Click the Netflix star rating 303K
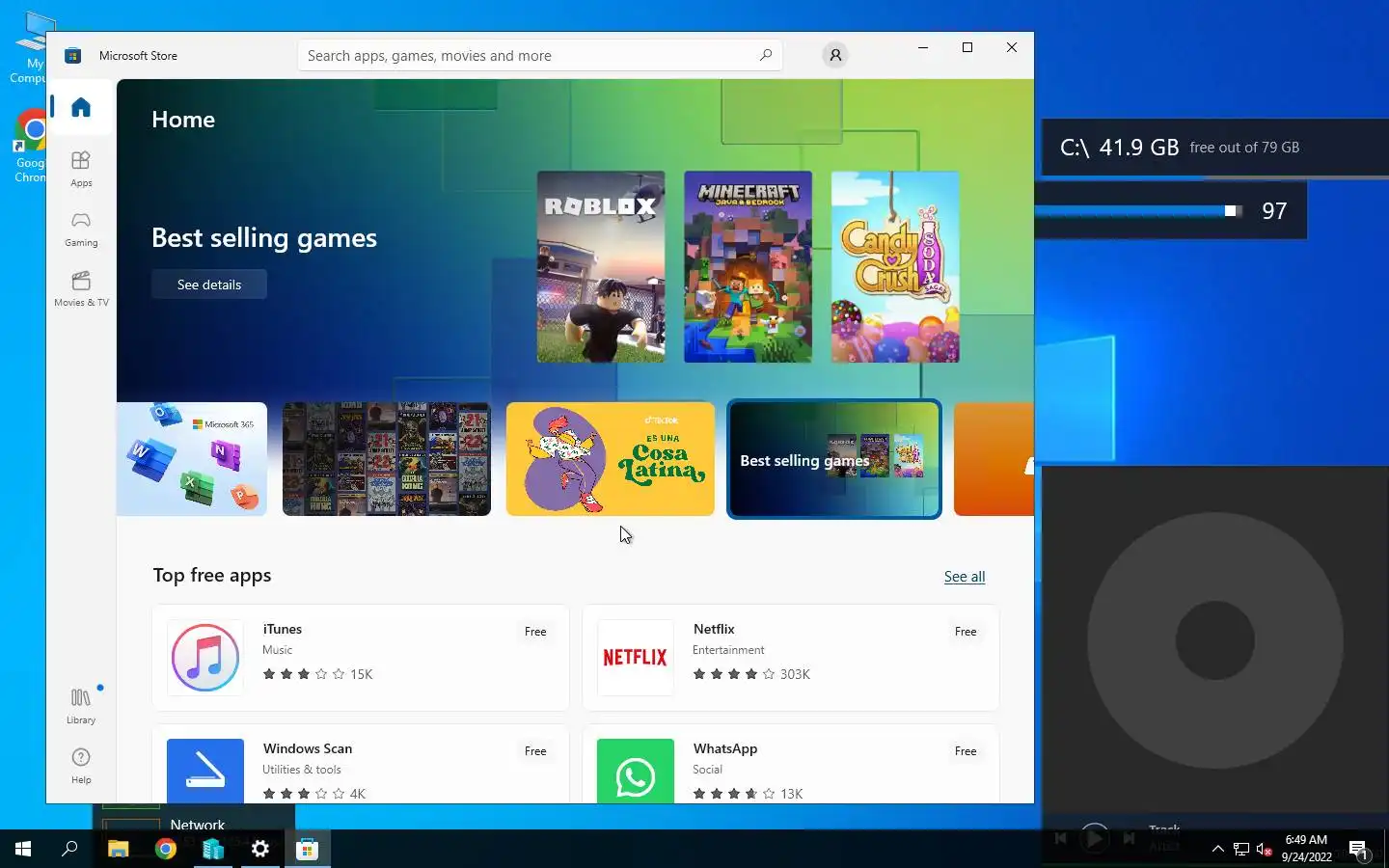 (x=751, y=674)
